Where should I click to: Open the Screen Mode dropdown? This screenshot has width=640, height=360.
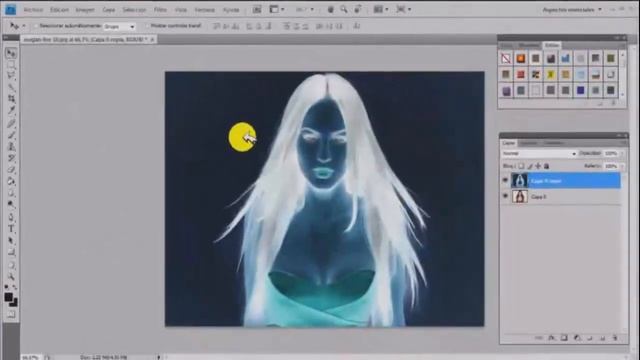pyautogui.click(x=403, y=9)
